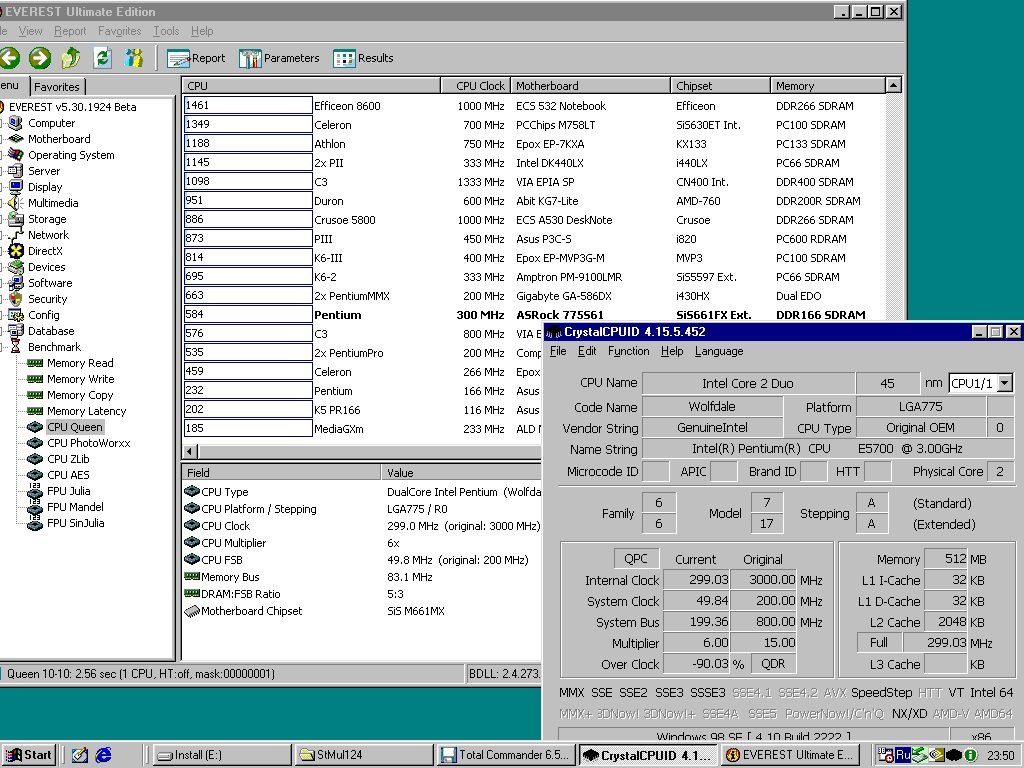Select FPU Julia benchmark in tree
This screenshot has height=768, width=1024.
tap(68, 491)
